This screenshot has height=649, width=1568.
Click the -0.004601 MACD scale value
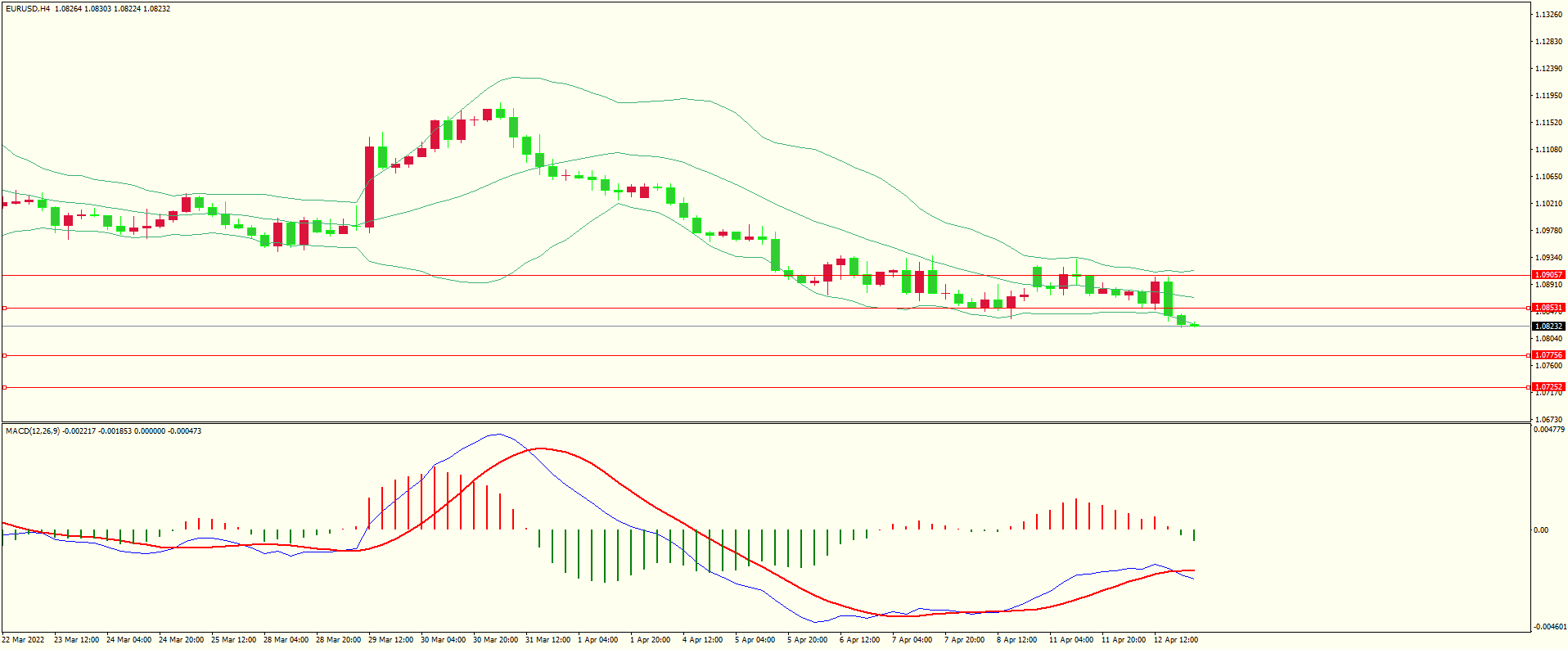1549,627
